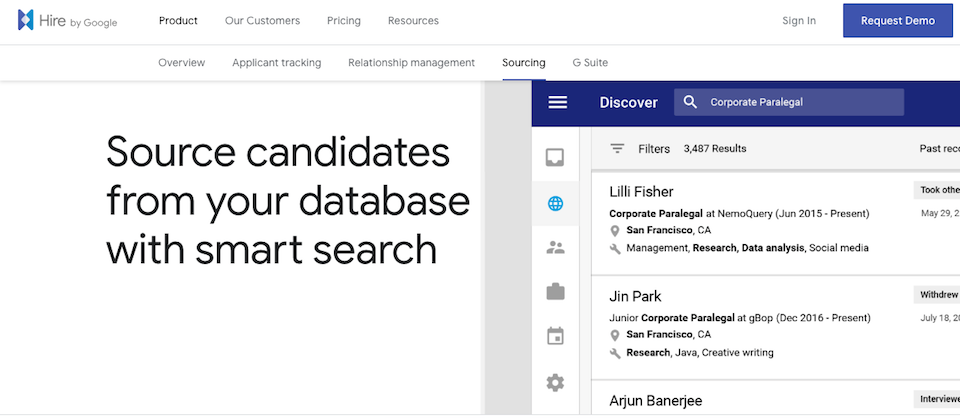Switch to the G Suite tab
This screenshot has height=420, width=960.
[590, 62]
